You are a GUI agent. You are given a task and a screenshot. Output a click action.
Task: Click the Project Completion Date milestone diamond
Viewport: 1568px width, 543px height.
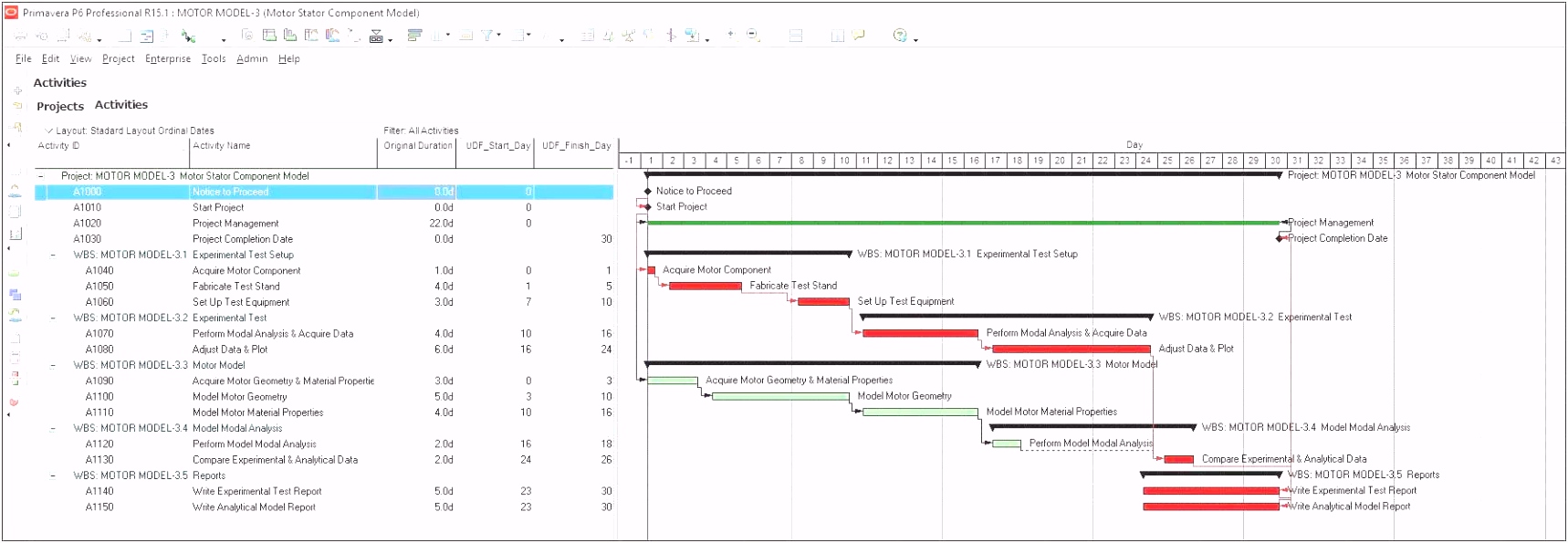(1280, 238)
